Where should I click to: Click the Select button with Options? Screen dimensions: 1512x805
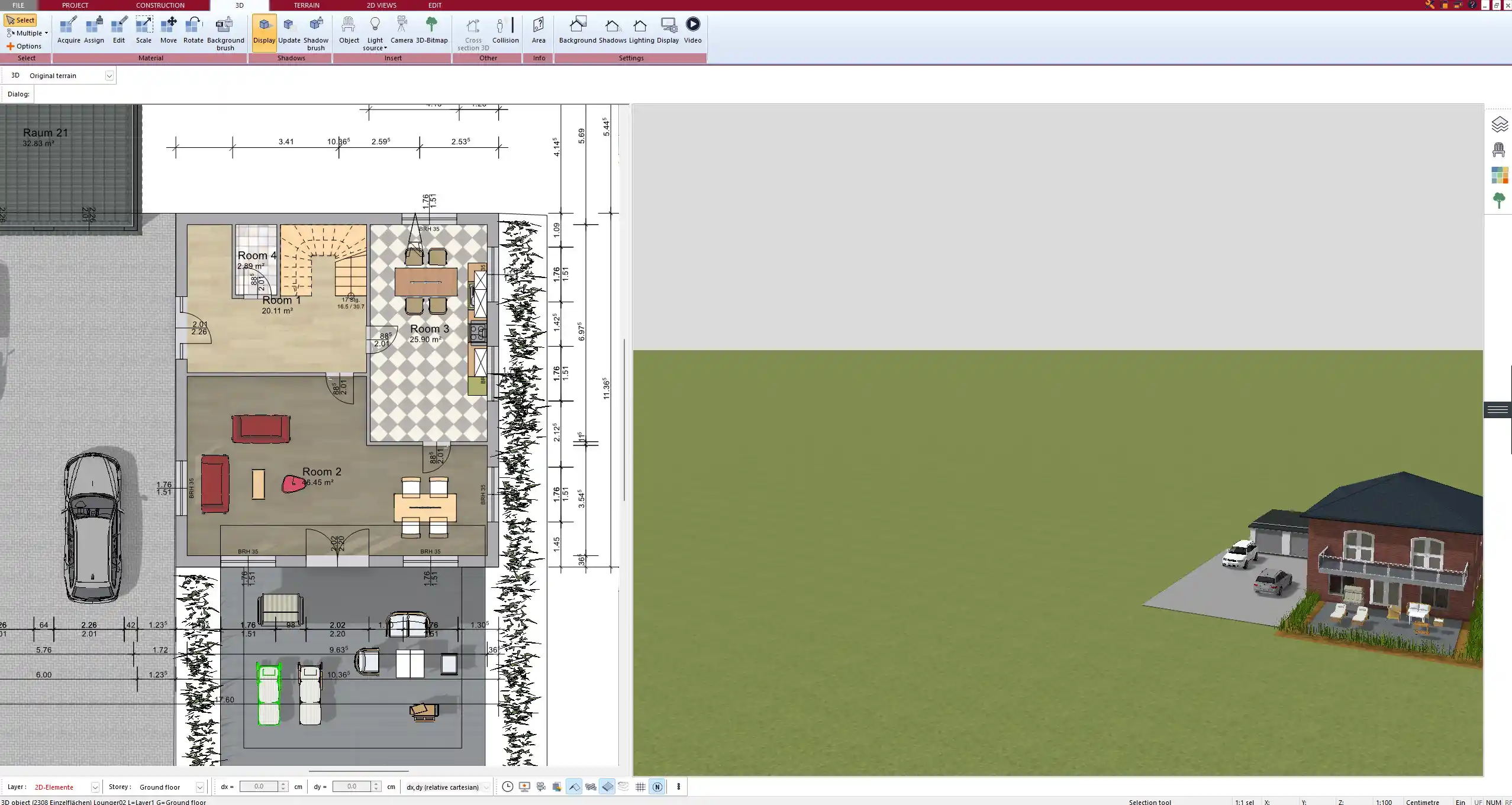click(x=21, y=20)
